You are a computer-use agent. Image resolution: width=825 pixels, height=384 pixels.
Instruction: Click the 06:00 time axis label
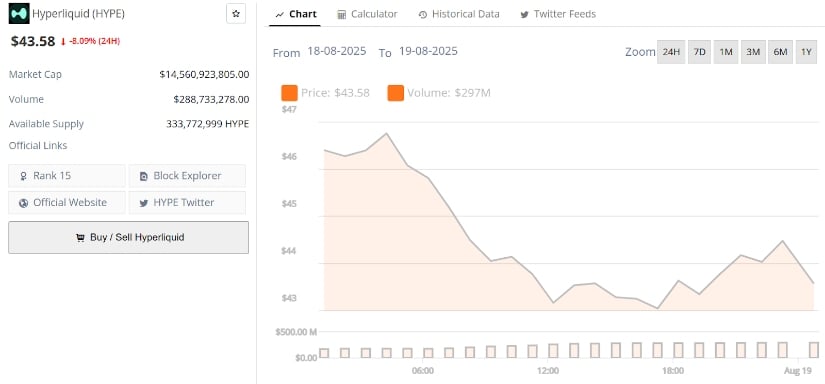[422, 371]
